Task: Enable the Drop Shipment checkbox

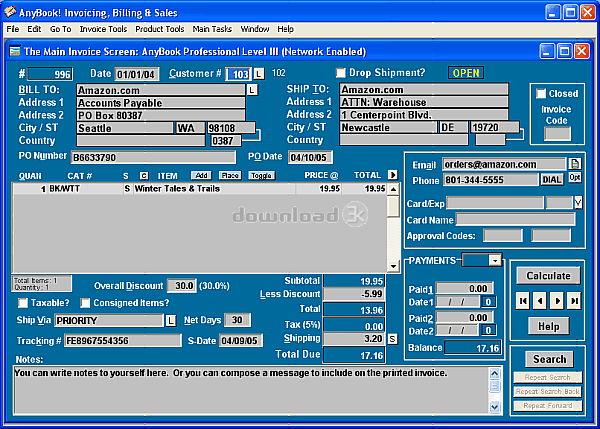Action: coord(341,73)
